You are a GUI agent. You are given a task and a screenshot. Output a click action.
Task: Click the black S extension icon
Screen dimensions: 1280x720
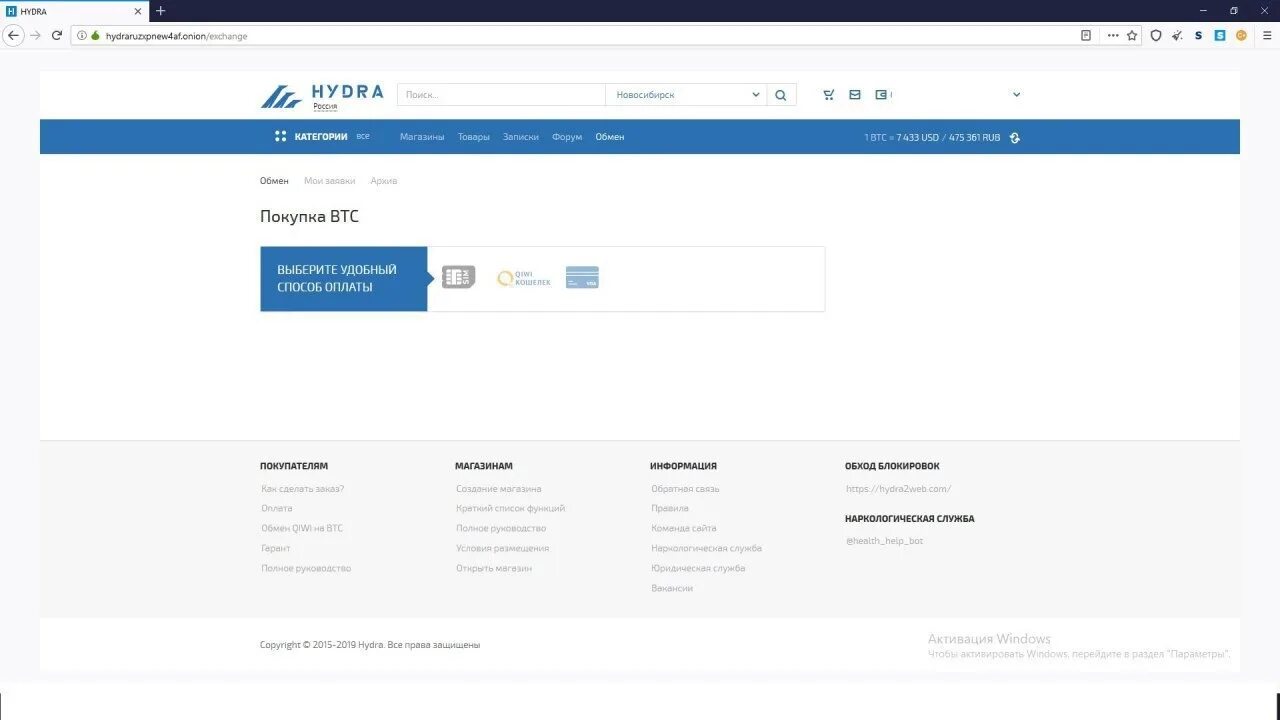click(x=1199, y=35)
